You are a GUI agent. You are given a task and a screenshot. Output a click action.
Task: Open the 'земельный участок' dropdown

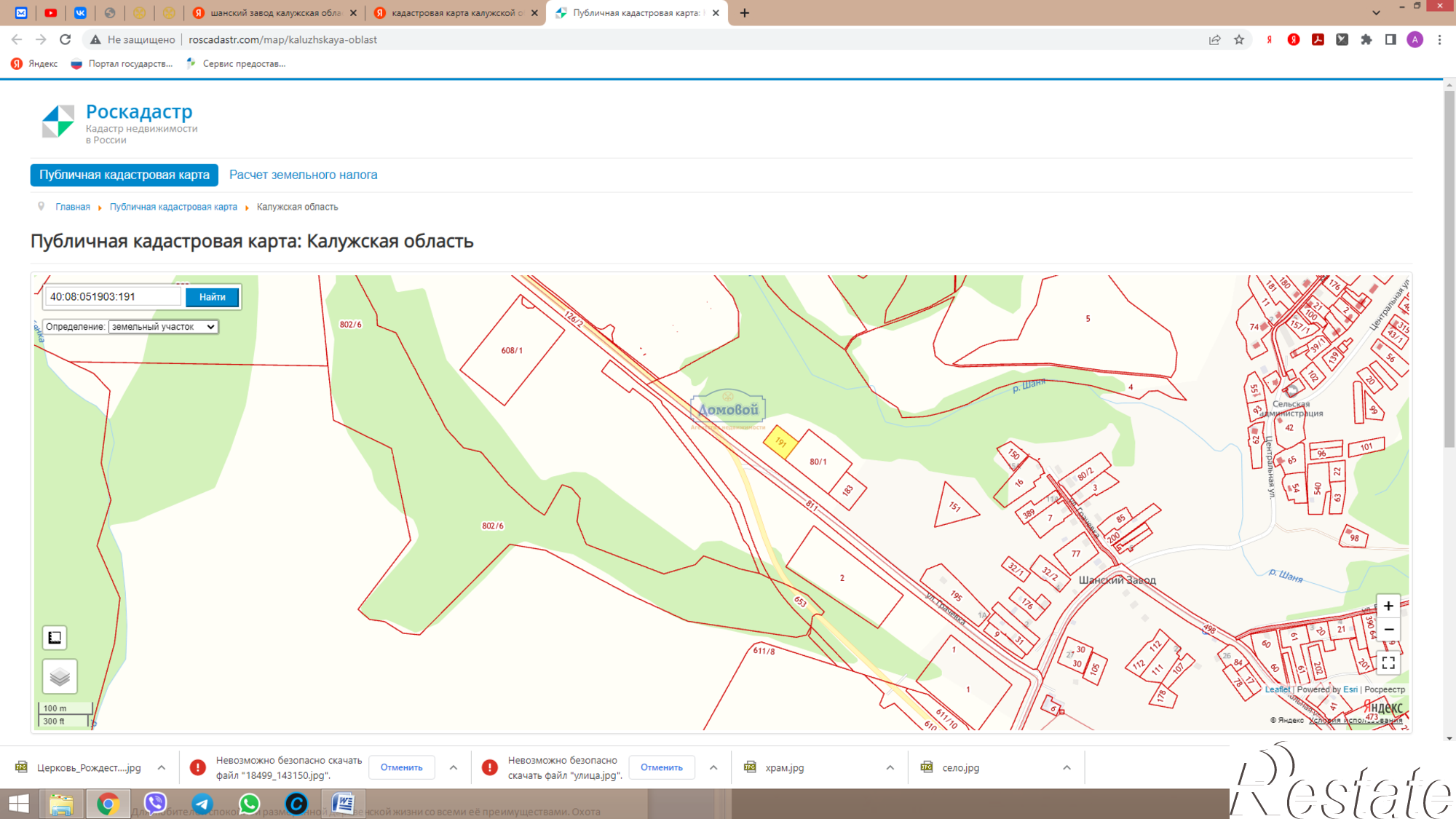click(x=163, y=327)
